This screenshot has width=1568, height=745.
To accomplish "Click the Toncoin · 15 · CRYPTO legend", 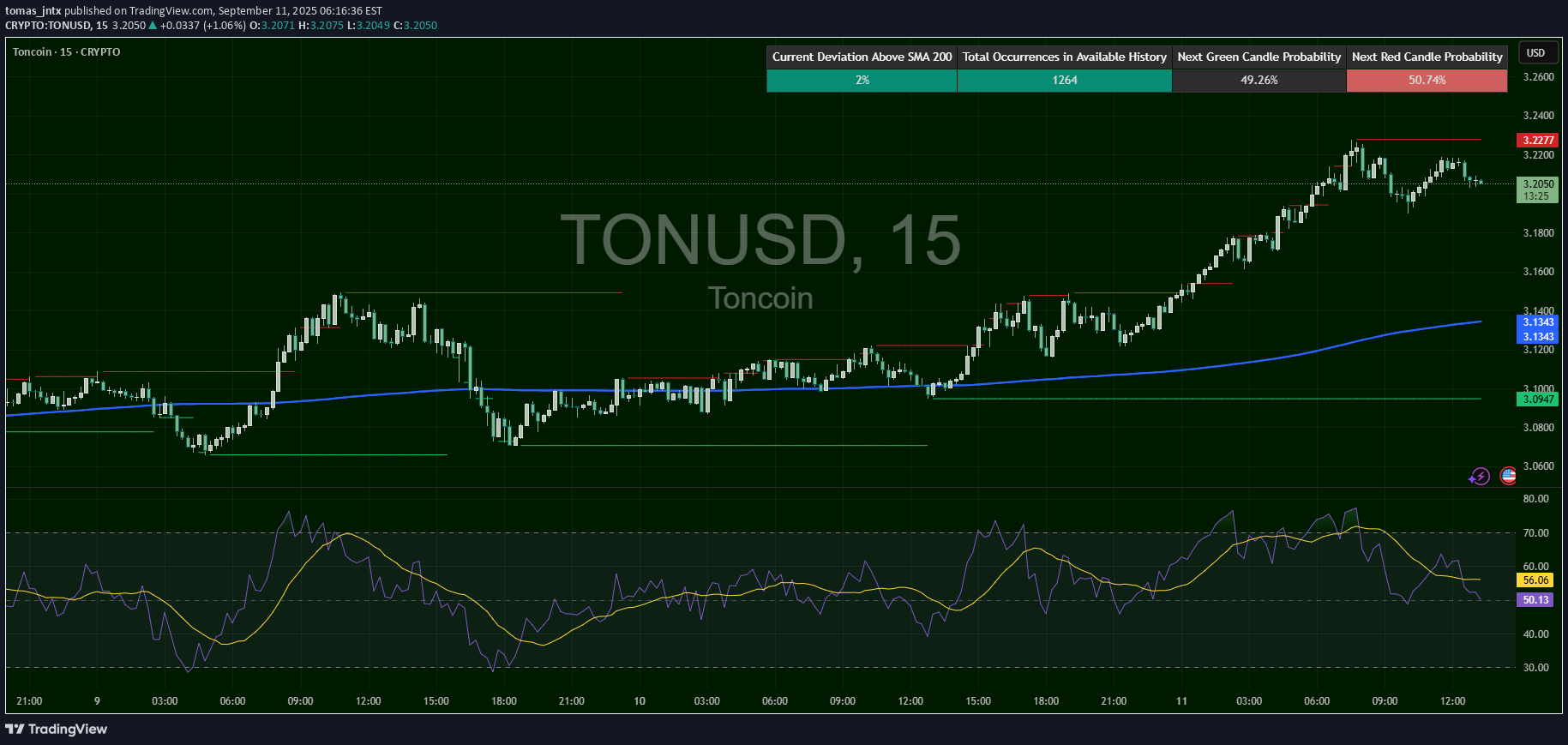I will click(67, 52).
